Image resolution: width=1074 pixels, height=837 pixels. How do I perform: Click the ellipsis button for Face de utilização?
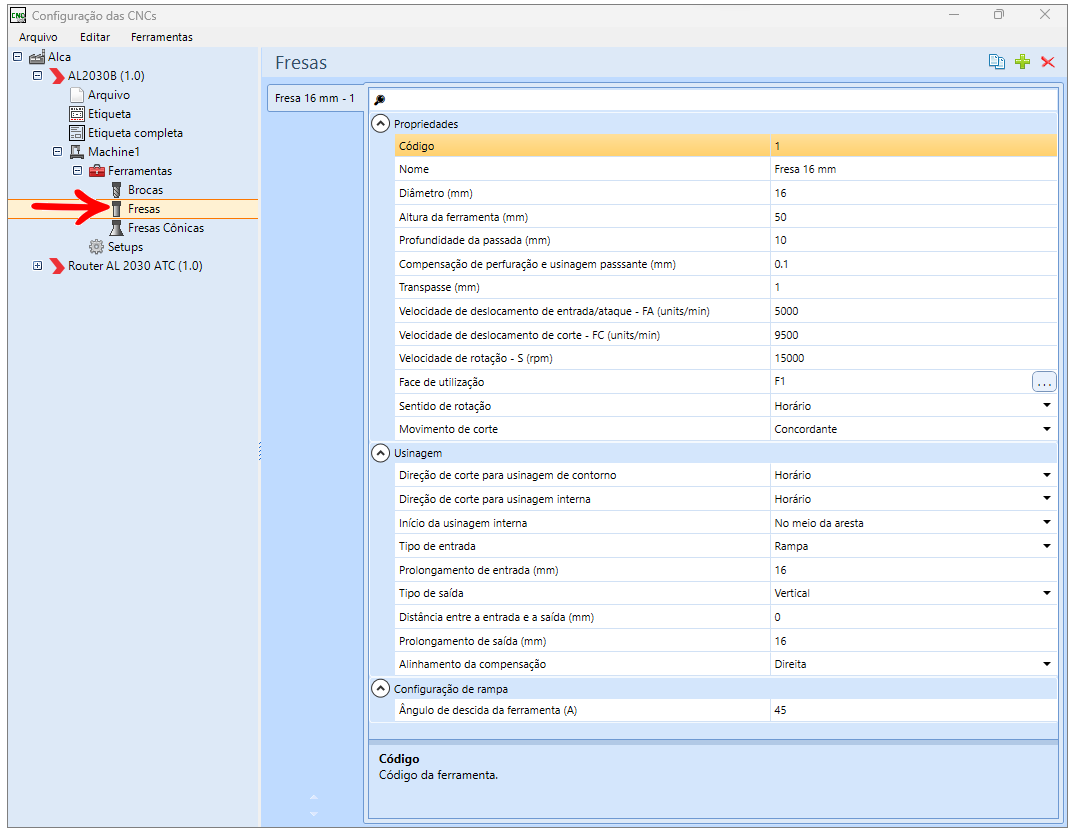pyautogui.click(x=1043, y=382)
